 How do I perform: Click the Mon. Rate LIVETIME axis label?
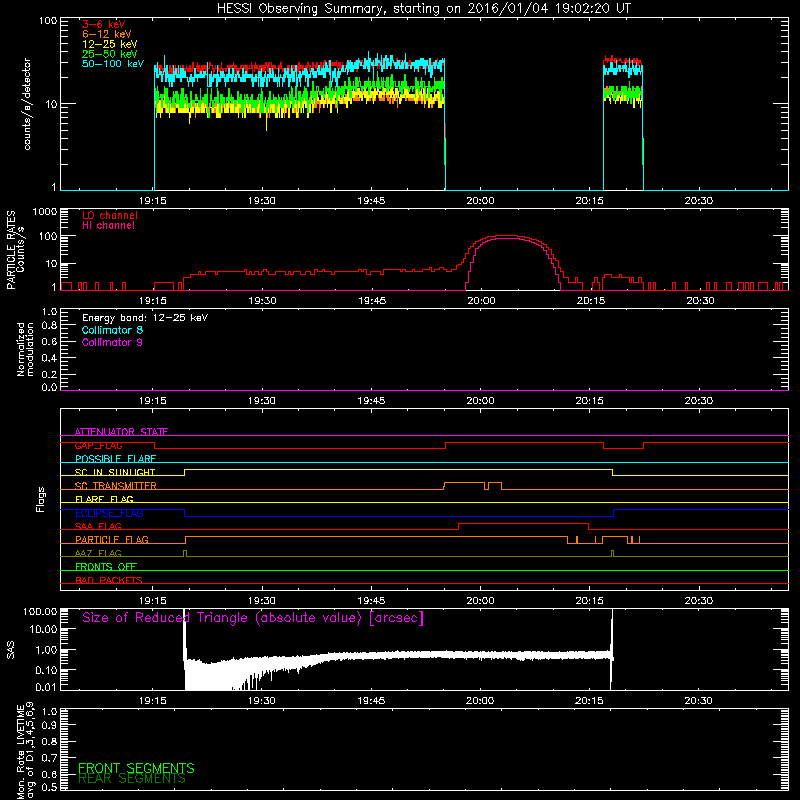click(26, 750)
